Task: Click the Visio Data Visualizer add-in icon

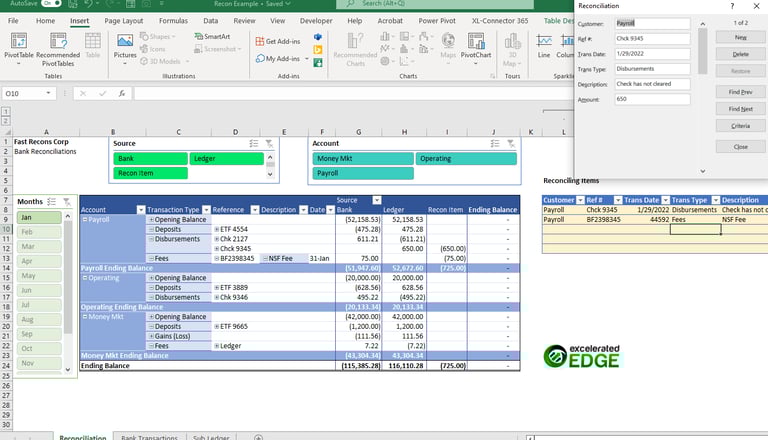Action: 318,37
